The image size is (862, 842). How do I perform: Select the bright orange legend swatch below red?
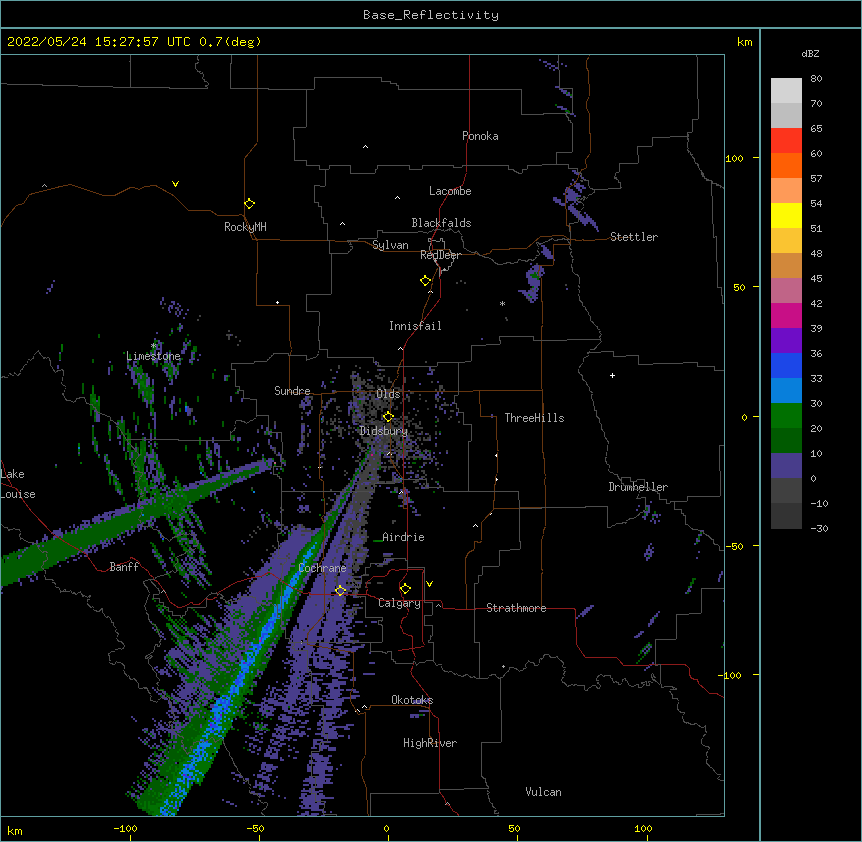click(786, 165)
